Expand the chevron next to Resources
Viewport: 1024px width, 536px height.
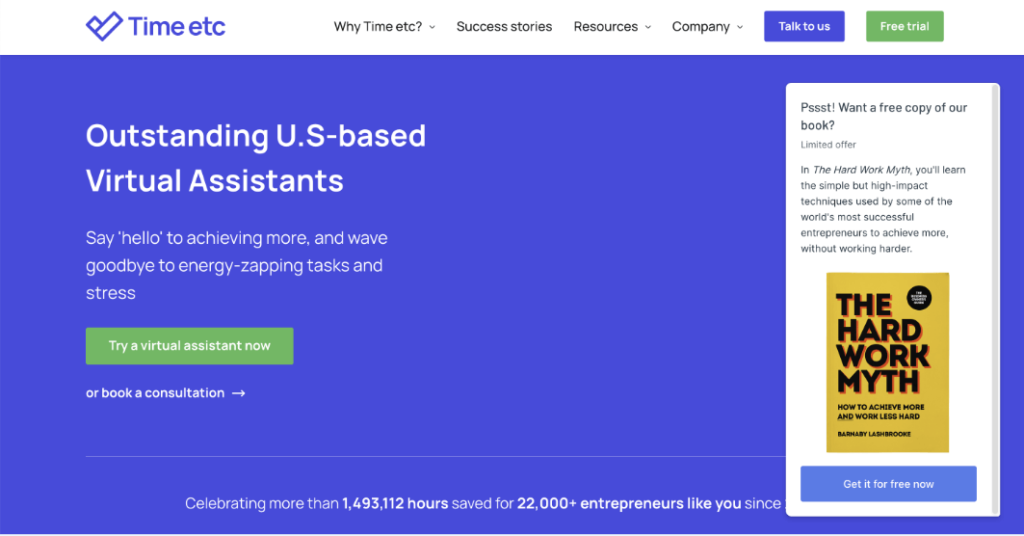(648, 28)
